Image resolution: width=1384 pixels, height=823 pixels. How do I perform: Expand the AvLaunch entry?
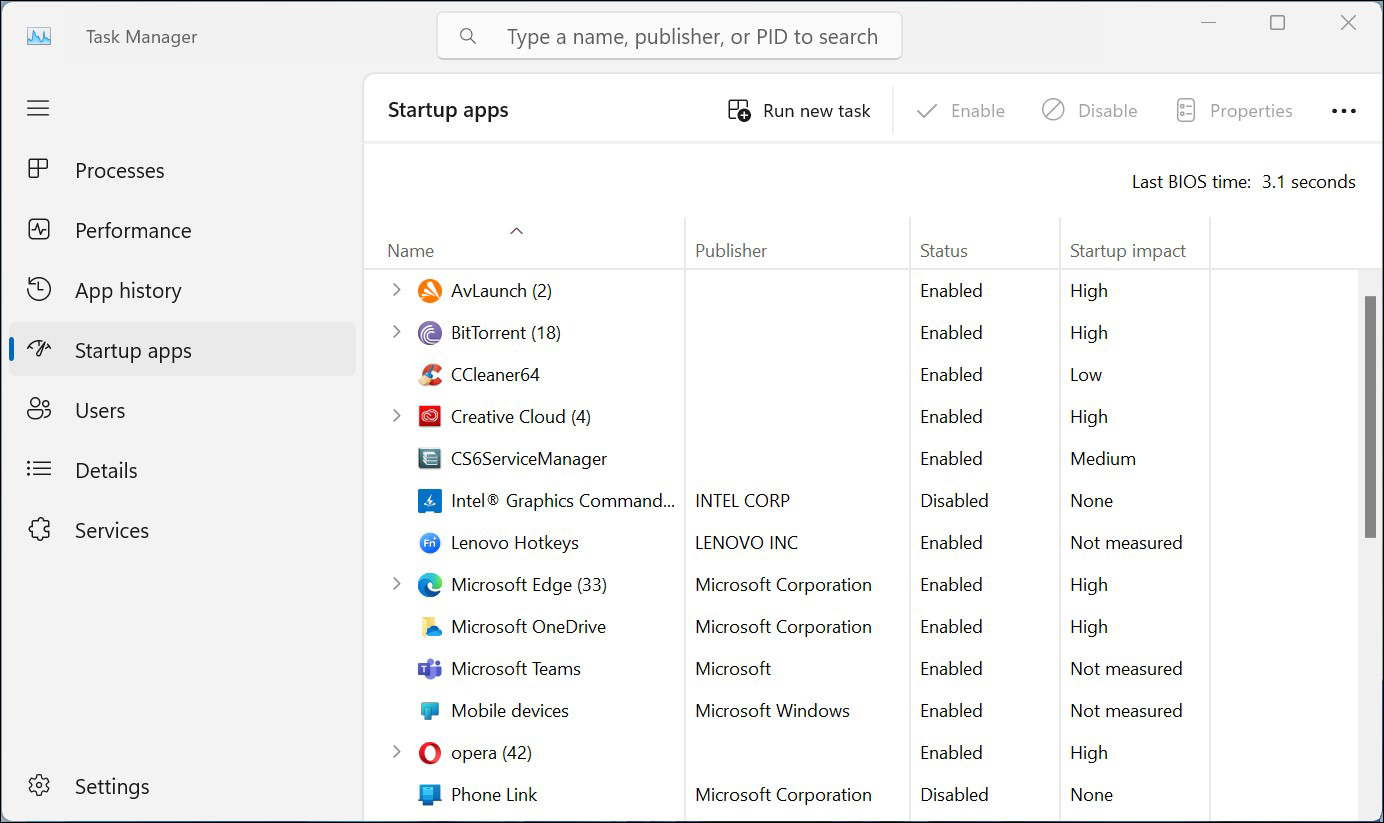[396, 290]
